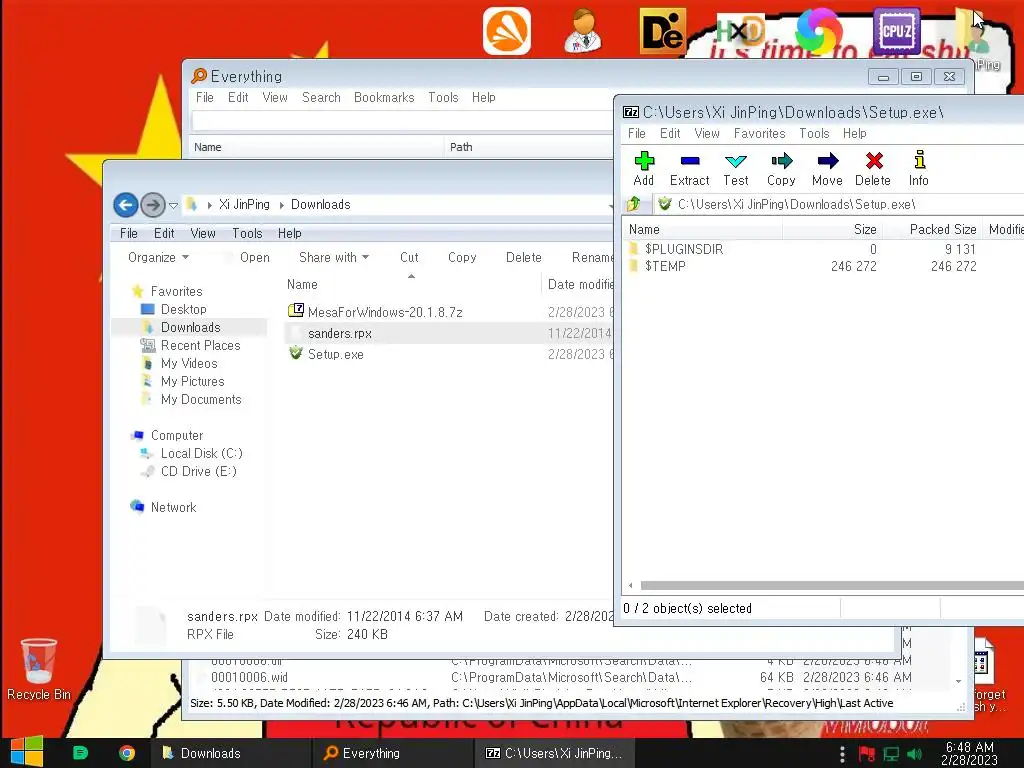Open the Windows Start button
Viewport: 1024px width, 768px height.
pos(27,752)
